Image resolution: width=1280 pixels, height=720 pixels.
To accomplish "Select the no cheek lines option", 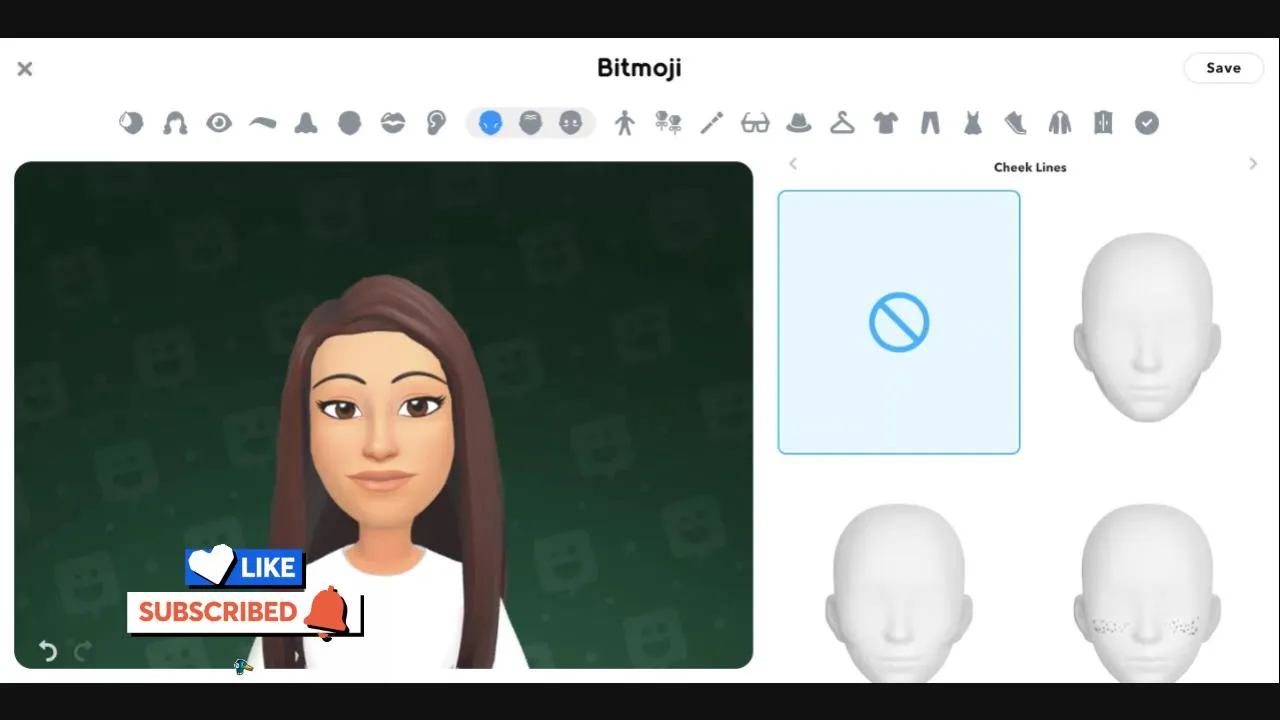I will click(x=899, y=322).
